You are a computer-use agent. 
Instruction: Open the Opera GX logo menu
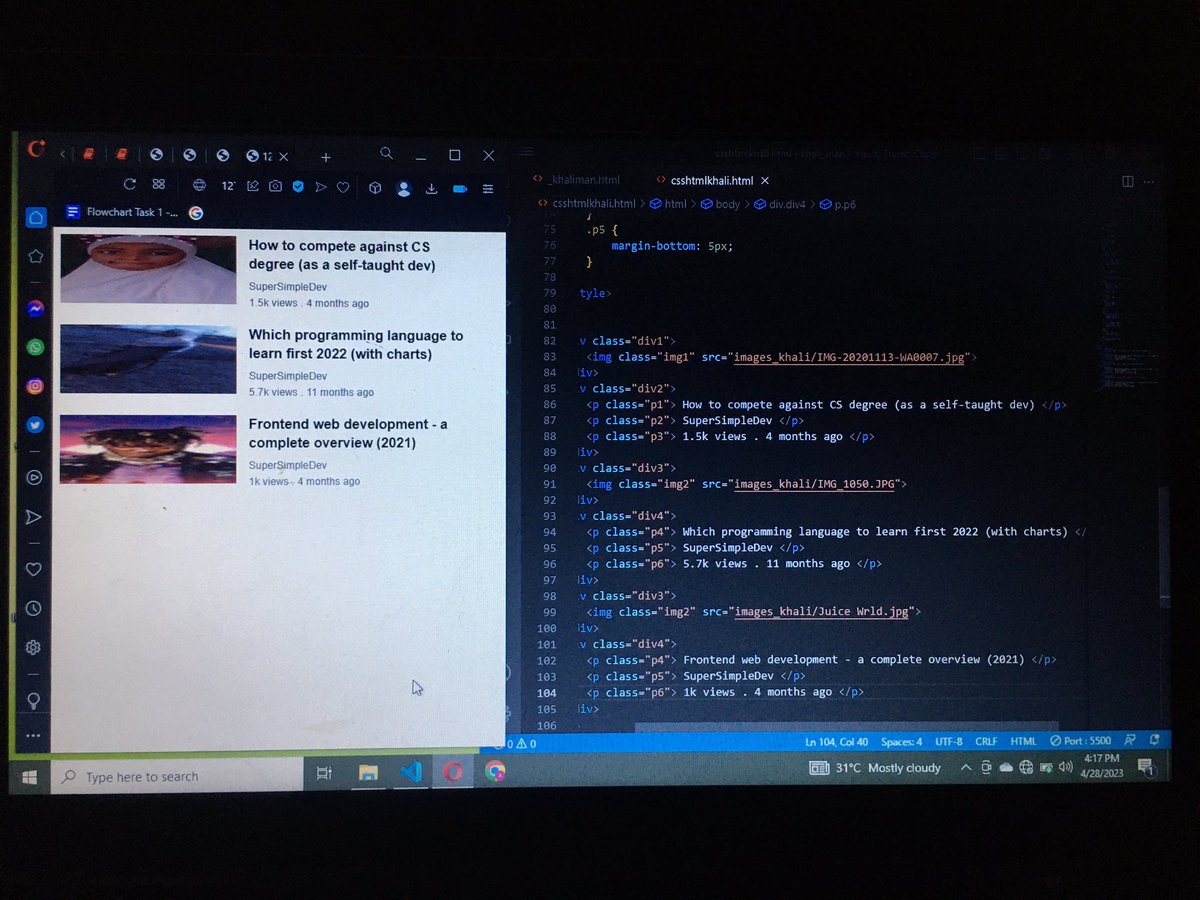point(36,149)
